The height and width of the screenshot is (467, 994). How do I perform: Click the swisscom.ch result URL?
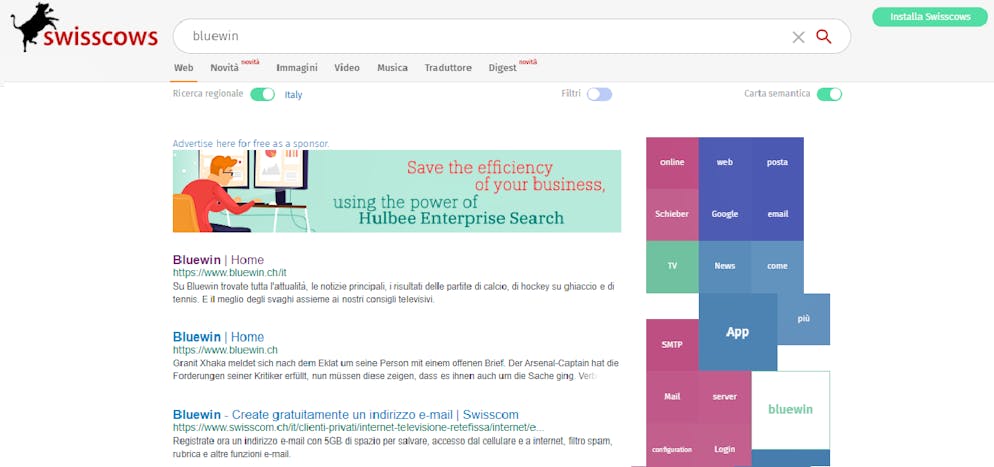pos(358,427)
